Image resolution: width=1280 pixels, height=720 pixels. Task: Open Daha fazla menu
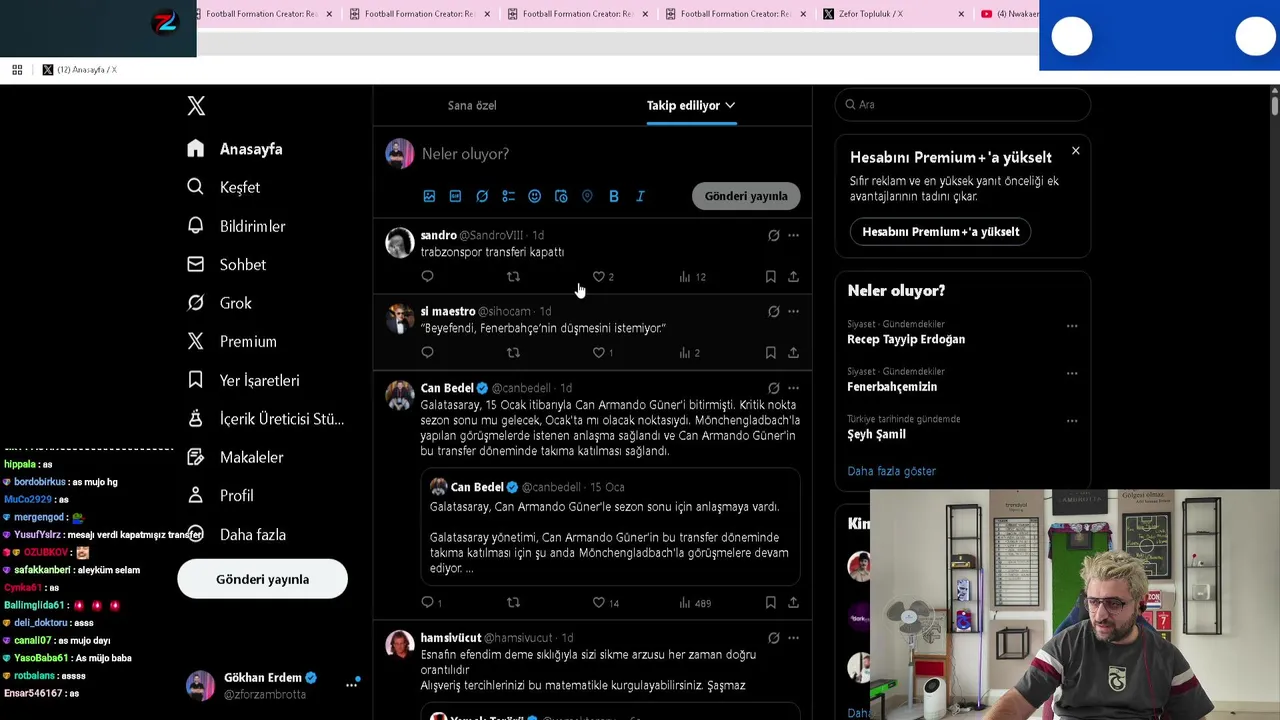(237, 534)
